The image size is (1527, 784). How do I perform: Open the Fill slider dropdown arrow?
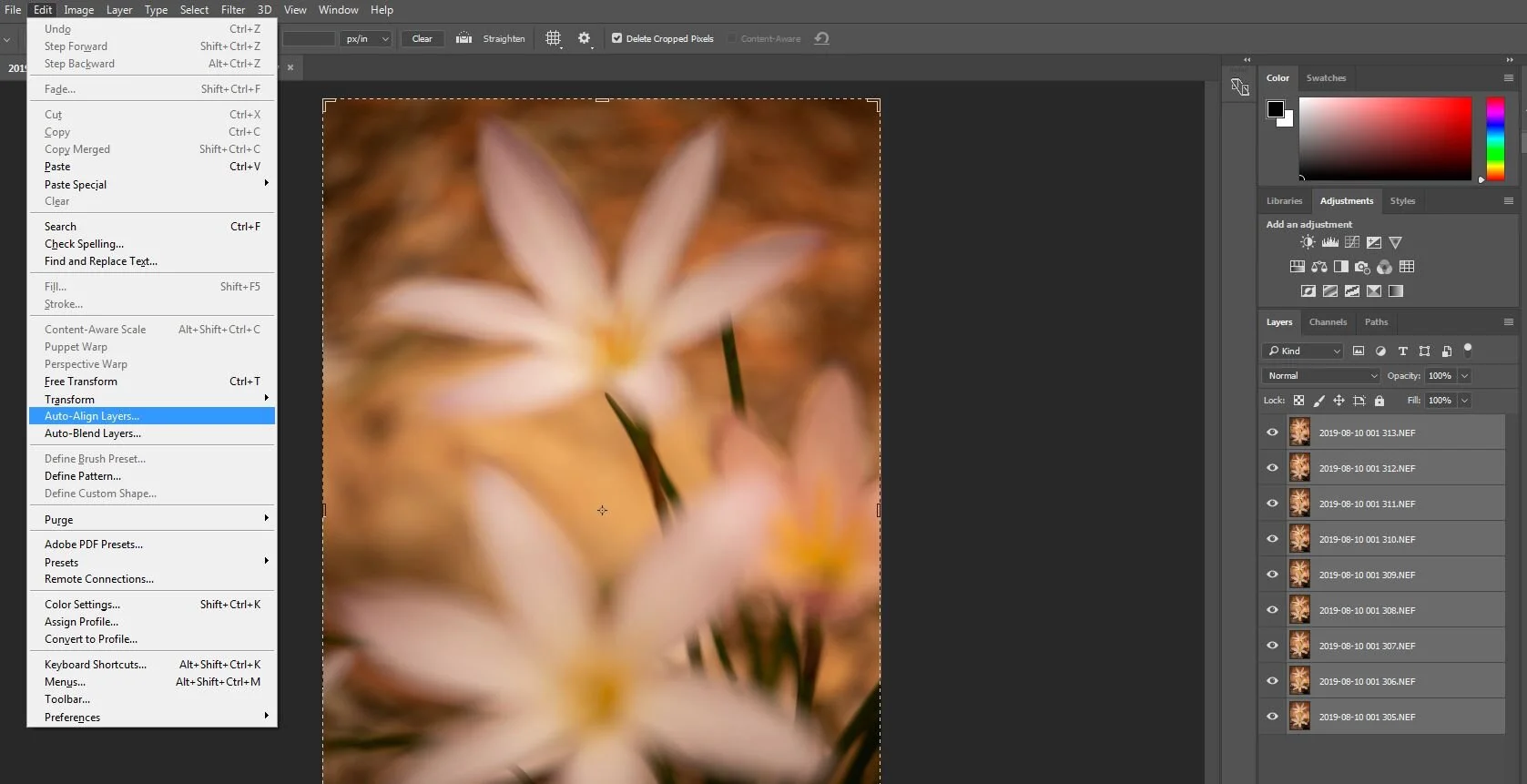coord(1464,401)
